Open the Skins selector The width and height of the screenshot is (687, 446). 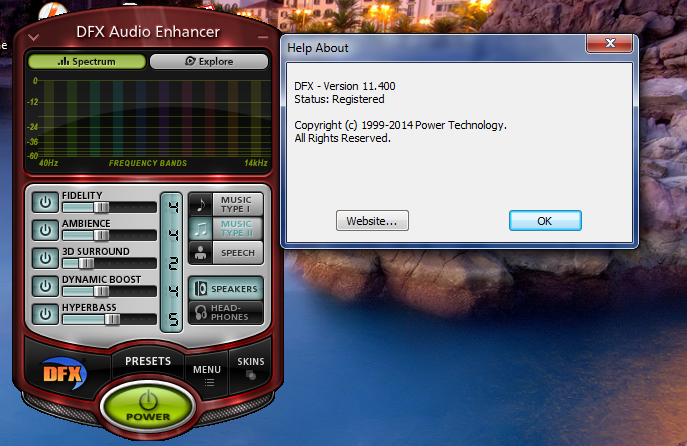pos(251,367)
